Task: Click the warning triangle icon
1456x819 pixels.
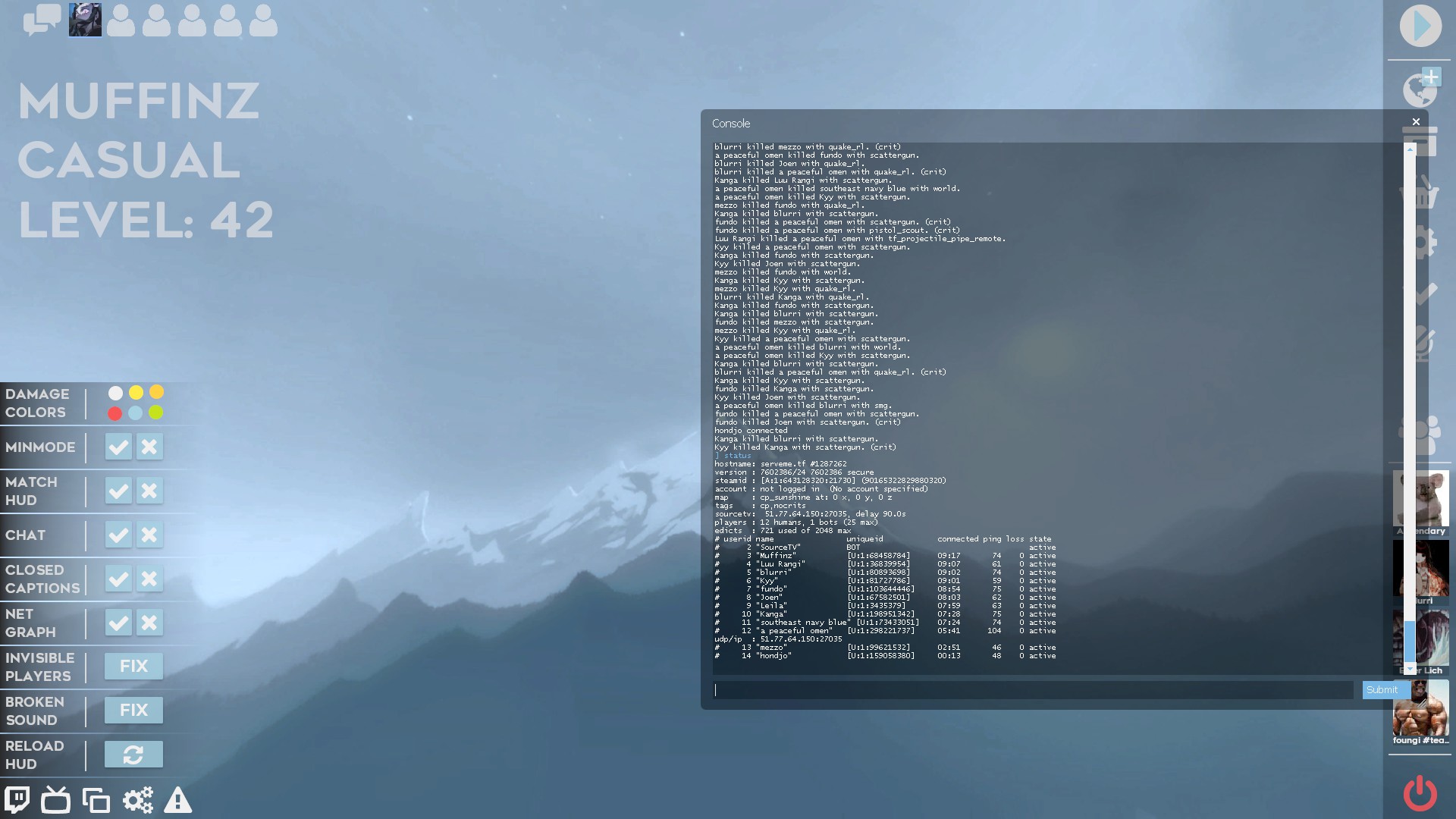Action: 178,800
